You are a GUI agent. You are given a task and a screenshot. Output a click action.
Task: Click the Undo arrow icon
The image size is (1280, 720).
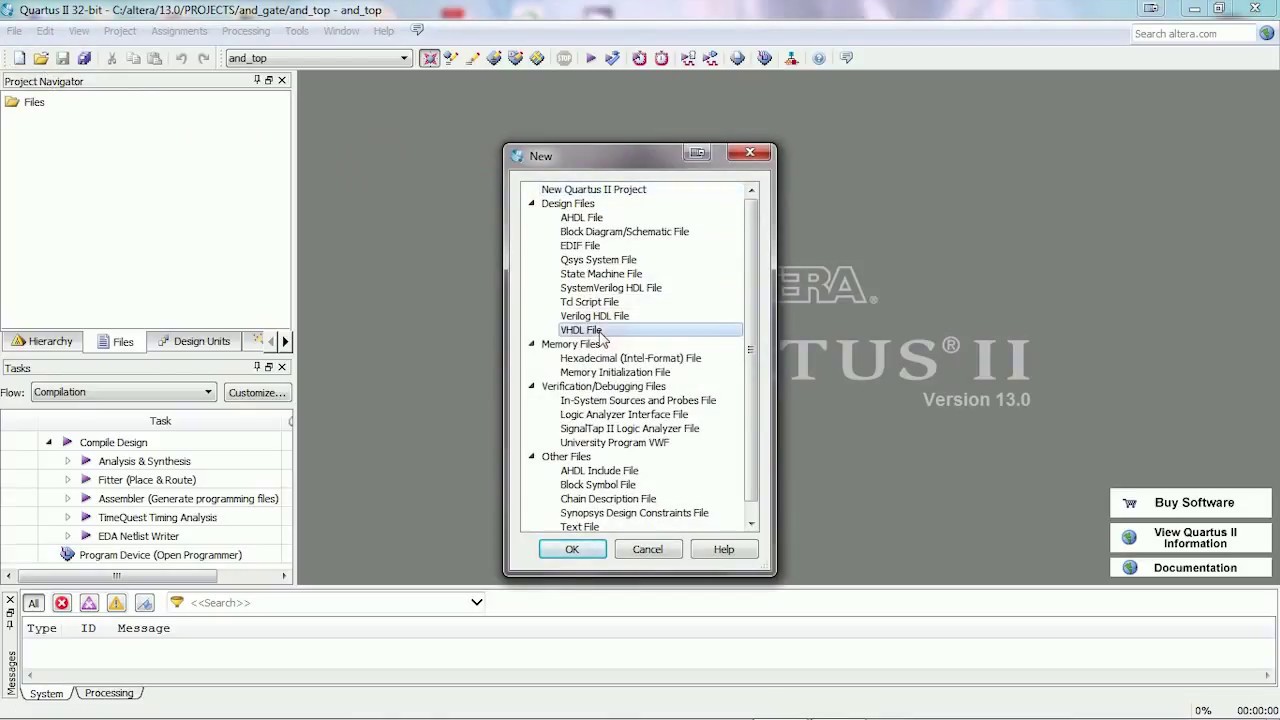[x=181, y=58]
